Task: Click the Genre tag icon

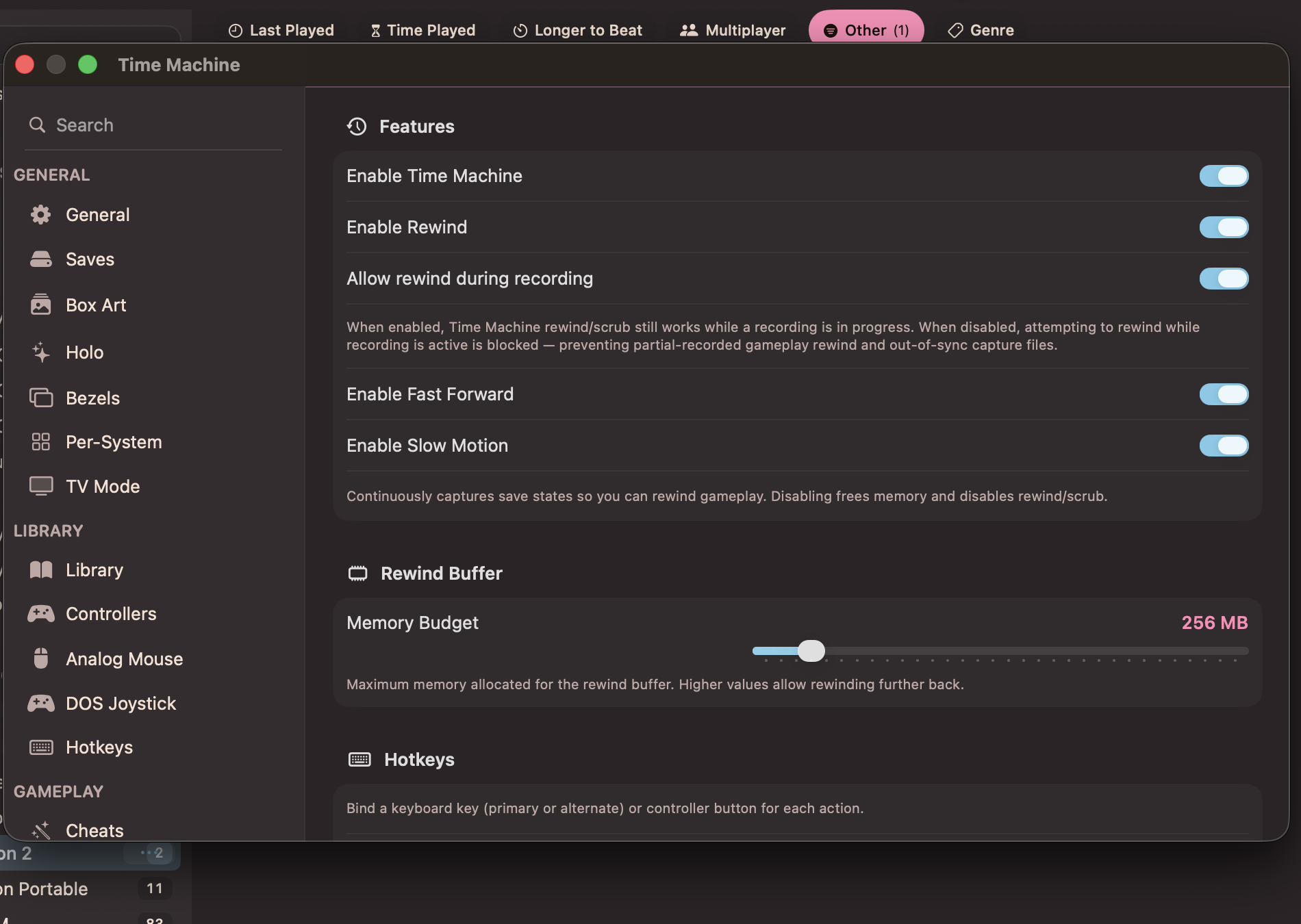Action: (955, 30)
